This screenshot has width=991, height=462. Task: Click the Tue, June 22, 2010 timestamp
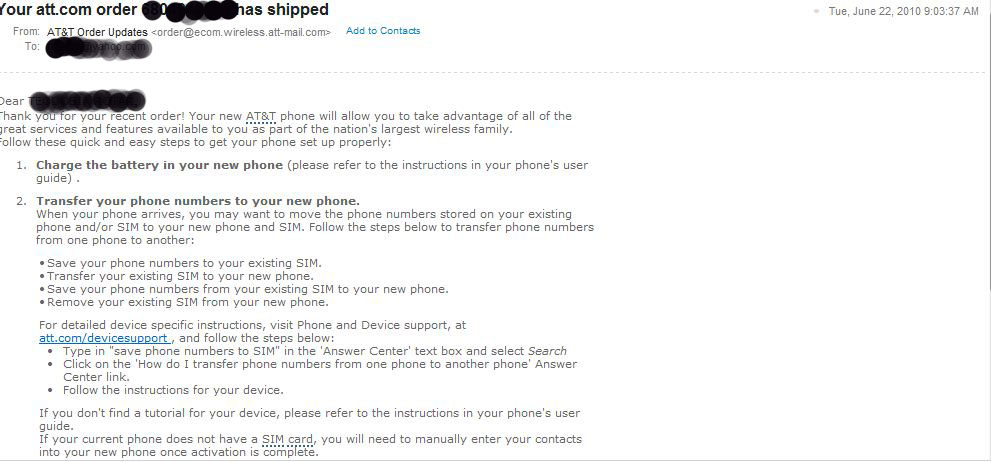[904, 11]
